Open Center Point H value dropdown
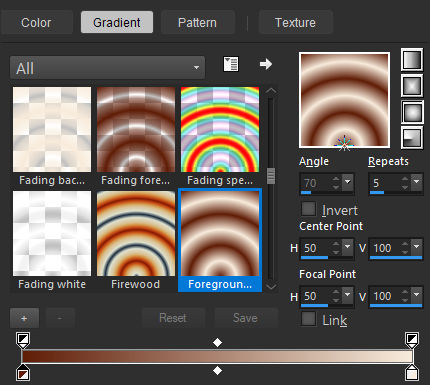Screen dimensions: 430x385 point(347,247)
